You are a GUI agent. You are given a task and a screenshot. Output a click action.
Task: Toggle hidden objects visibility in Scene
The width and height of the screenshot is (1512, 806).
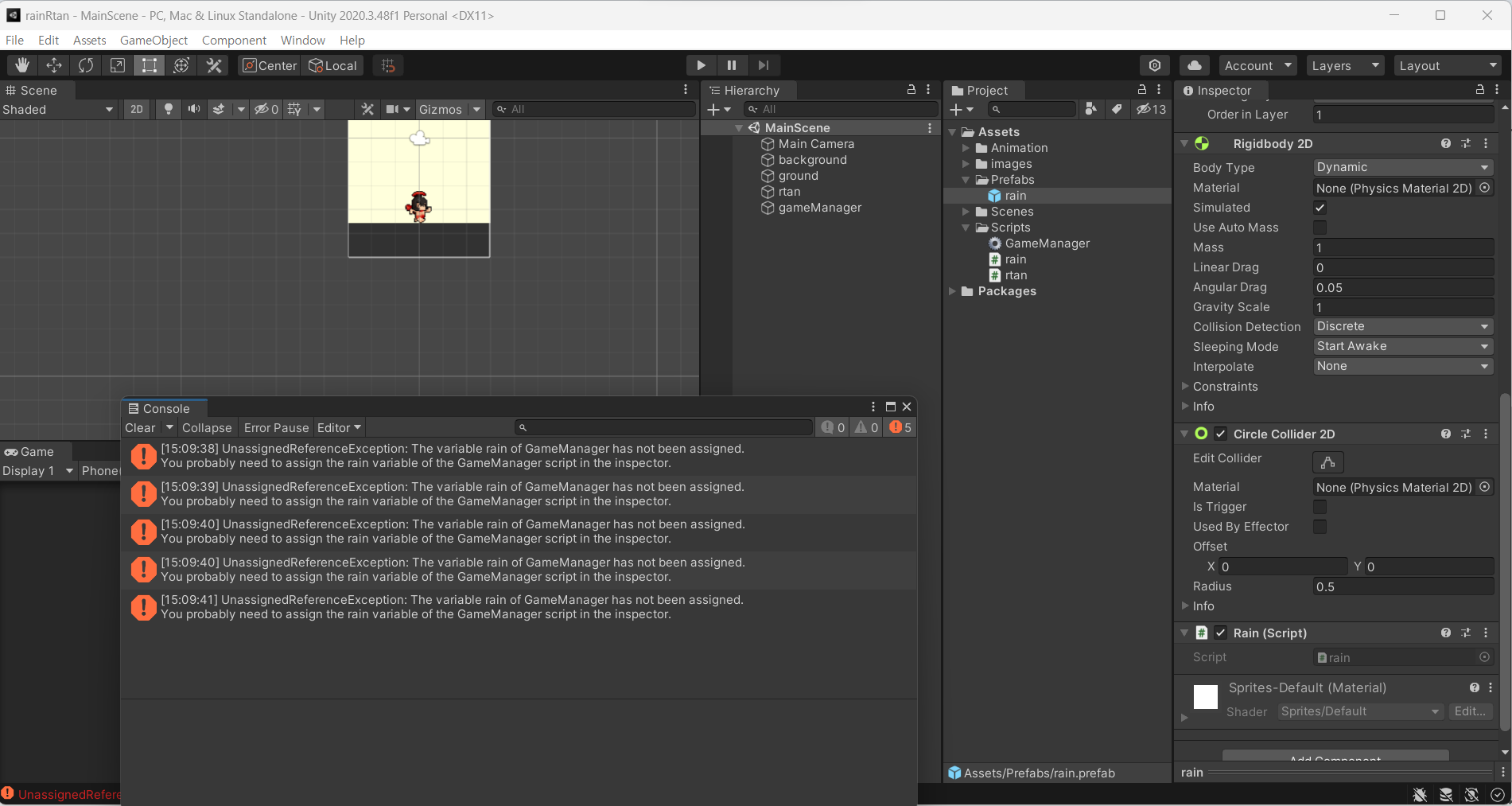pyautogui.click(x=266, y=109)
